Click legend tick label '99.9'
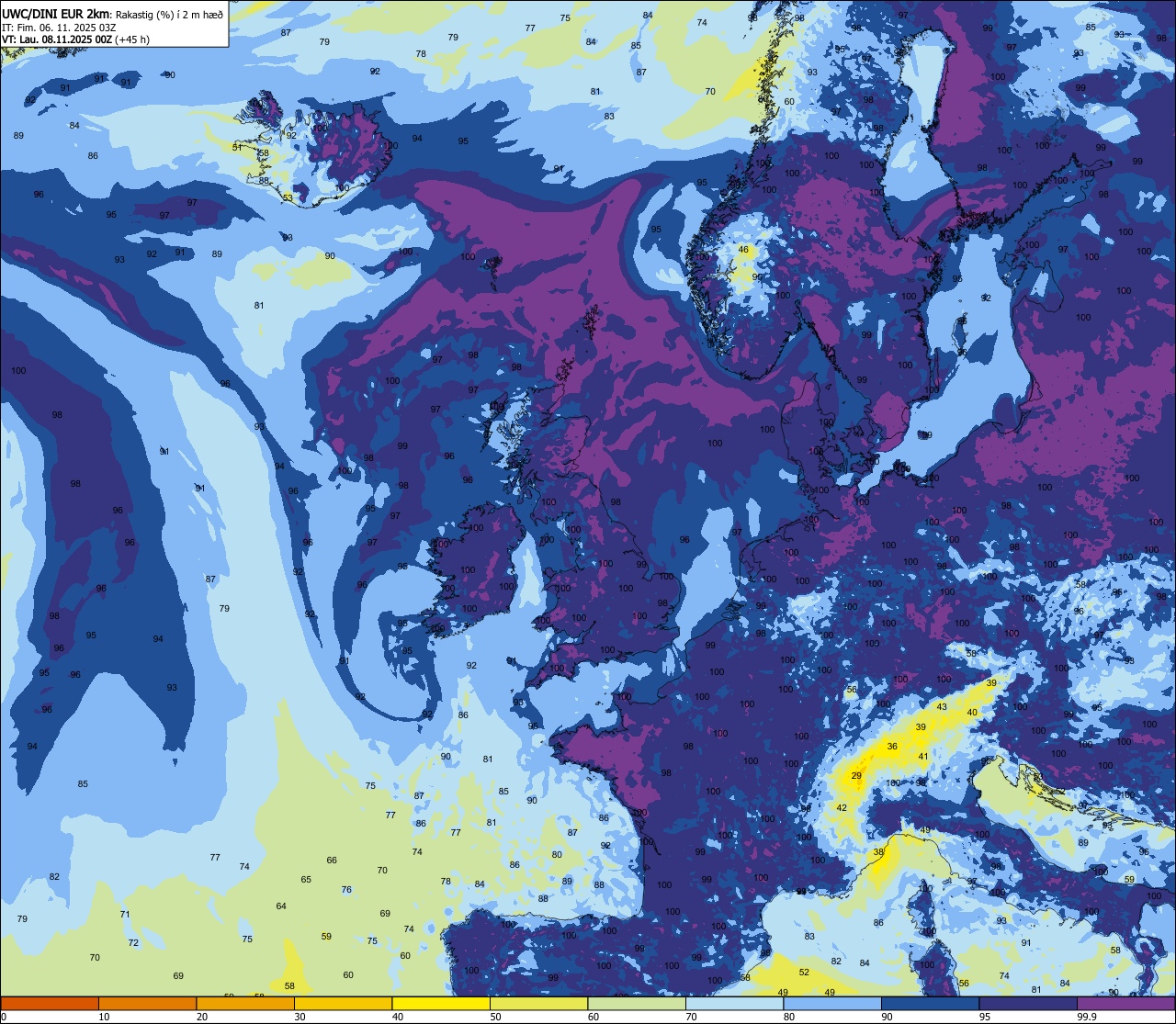This screenshot has height=1024, width=1176. tap(1087, 1017)
